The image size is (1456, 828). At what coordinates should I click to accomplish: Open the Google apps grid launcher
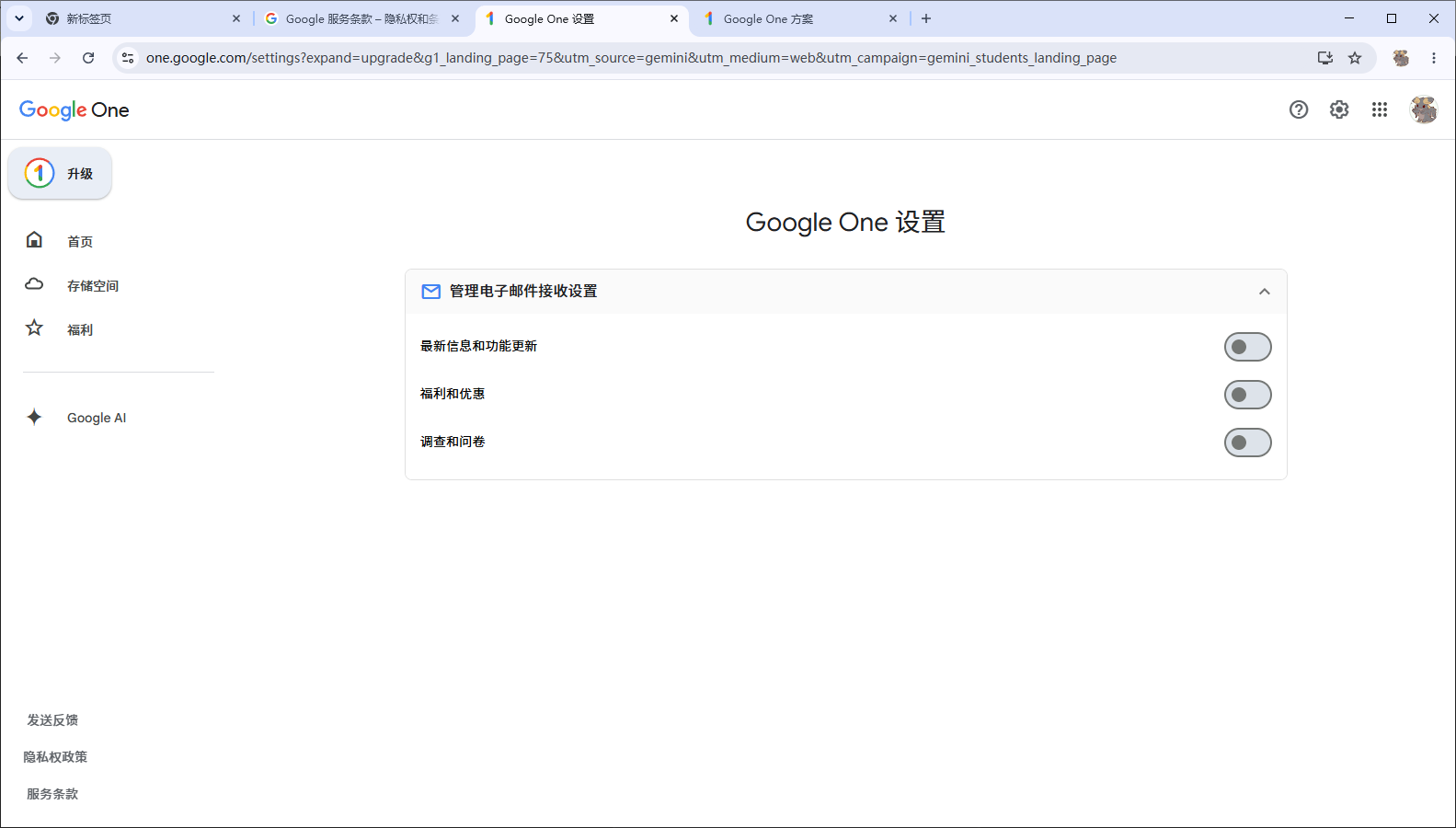coord(1380,110)
